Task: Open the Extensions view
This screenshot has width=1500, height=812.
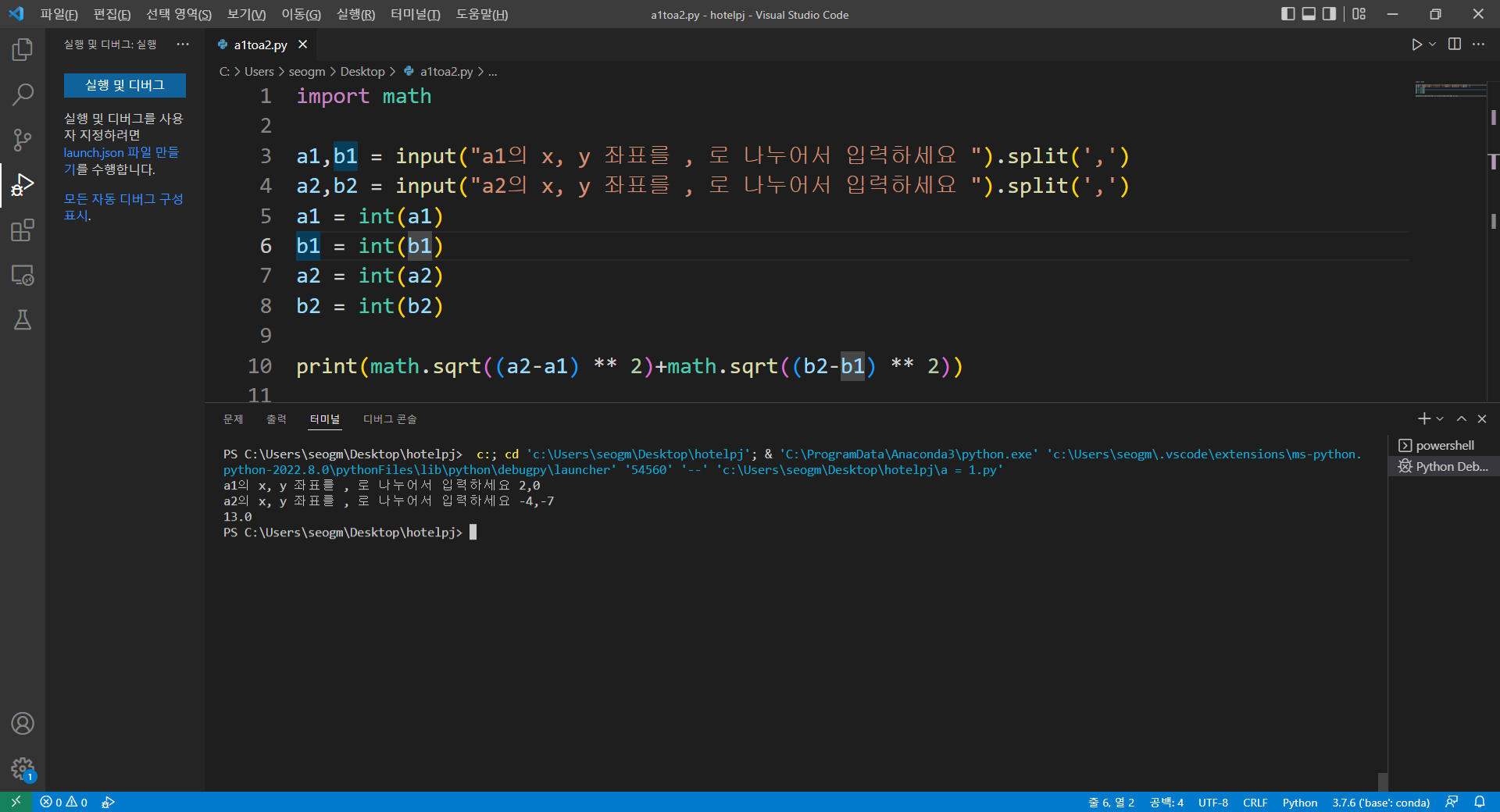Action: (23, 230)
